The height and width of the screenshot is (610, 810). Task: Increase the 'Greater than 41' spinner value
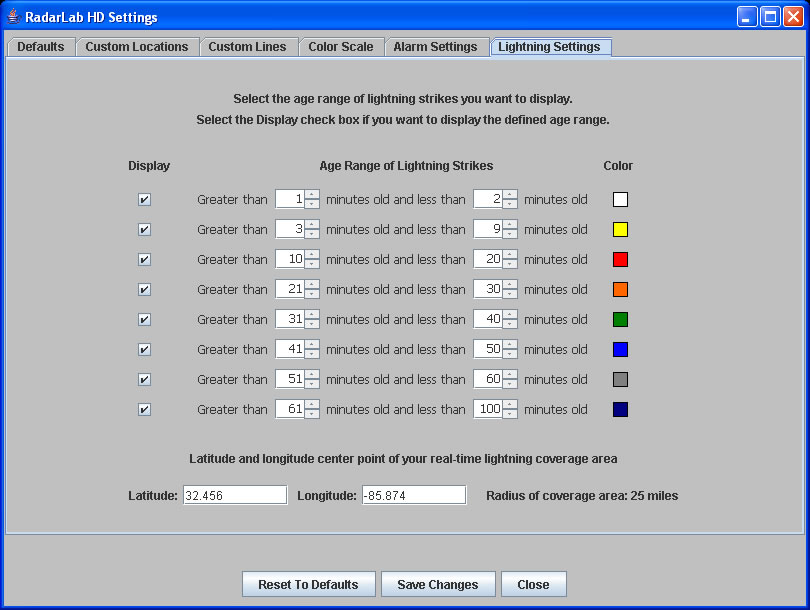312,345
